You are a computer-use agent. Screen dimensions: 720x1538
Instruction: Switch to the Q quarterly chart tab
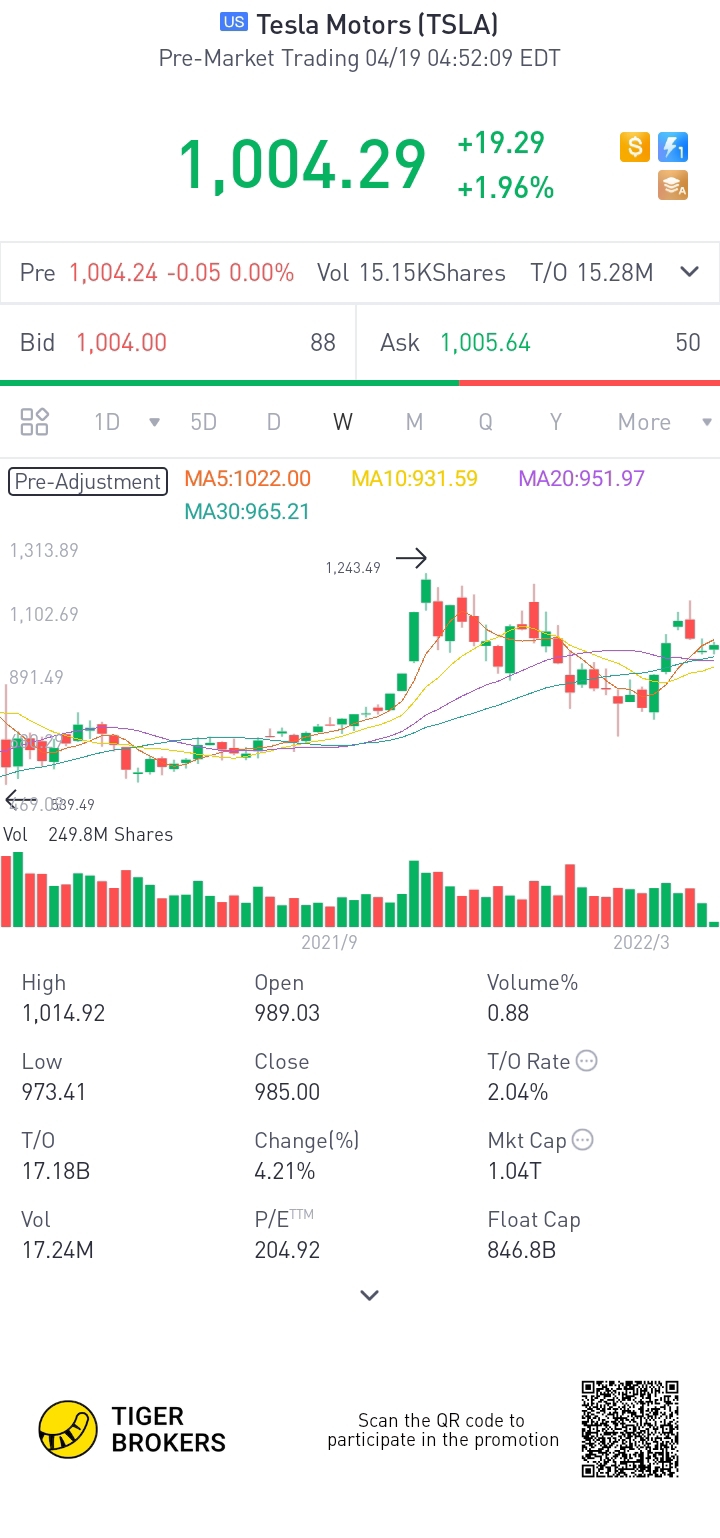point(485,422)
